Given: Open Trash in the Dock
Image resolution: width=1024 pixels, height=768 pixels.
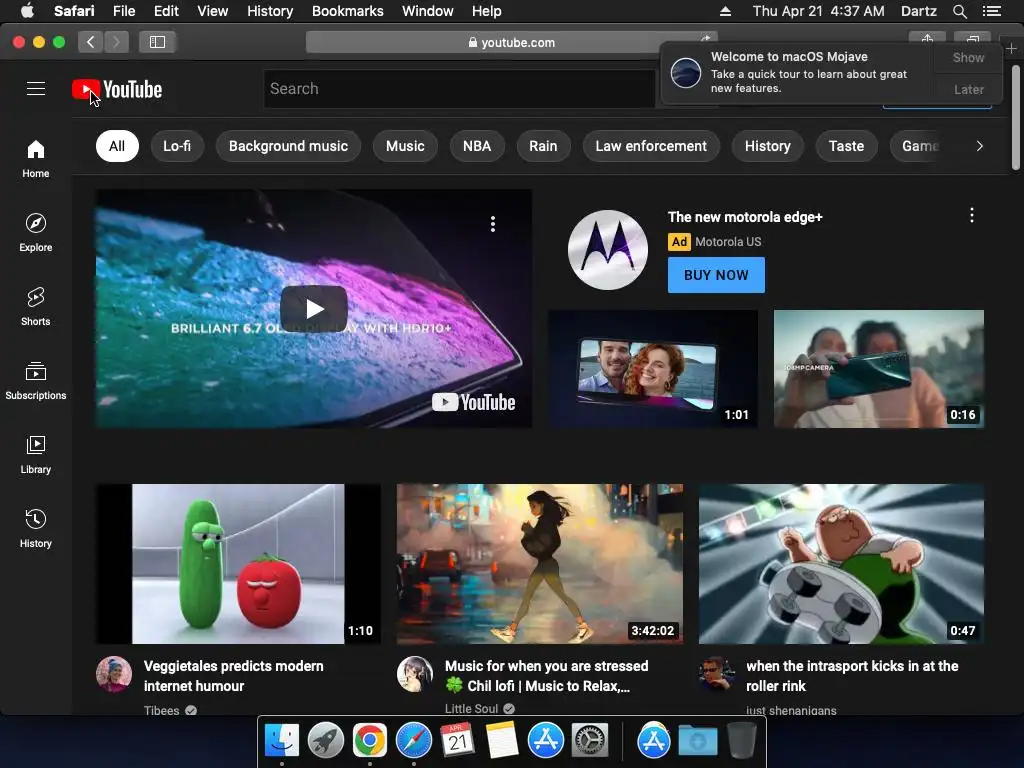Looking at the screenshot, I should [741, 740].
